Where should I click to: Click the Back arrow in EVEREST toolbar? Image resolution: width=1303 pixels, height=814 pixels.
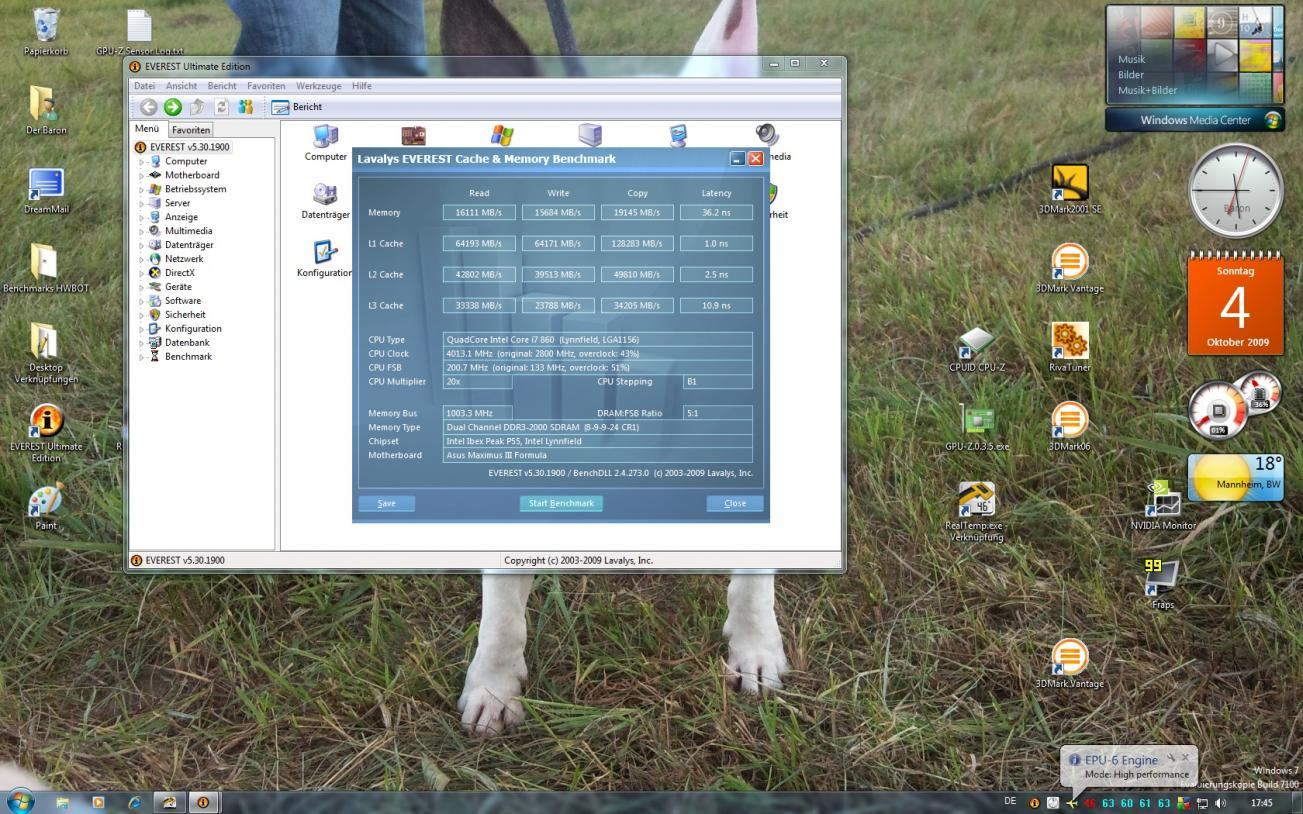(x=148, y=107)
